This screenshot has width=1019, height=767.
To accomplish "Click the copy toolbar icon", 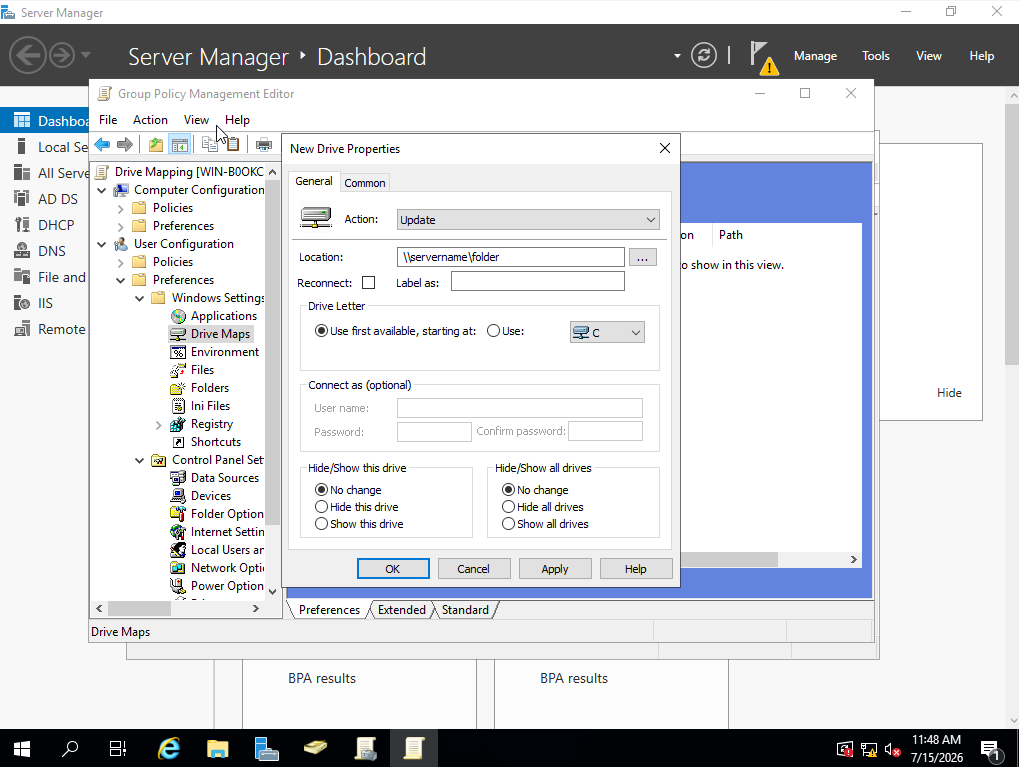I will pyautogui.click(x=209, y=144).
